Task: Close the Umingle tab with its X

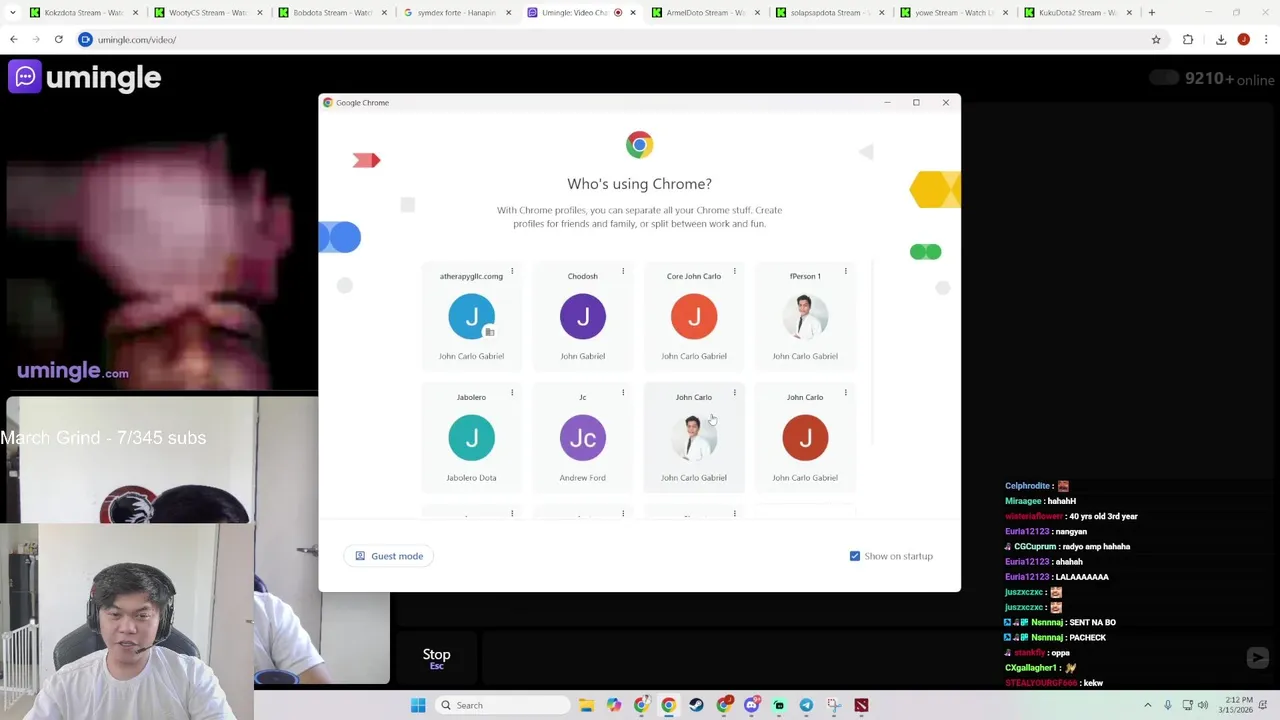Action: 633,13
